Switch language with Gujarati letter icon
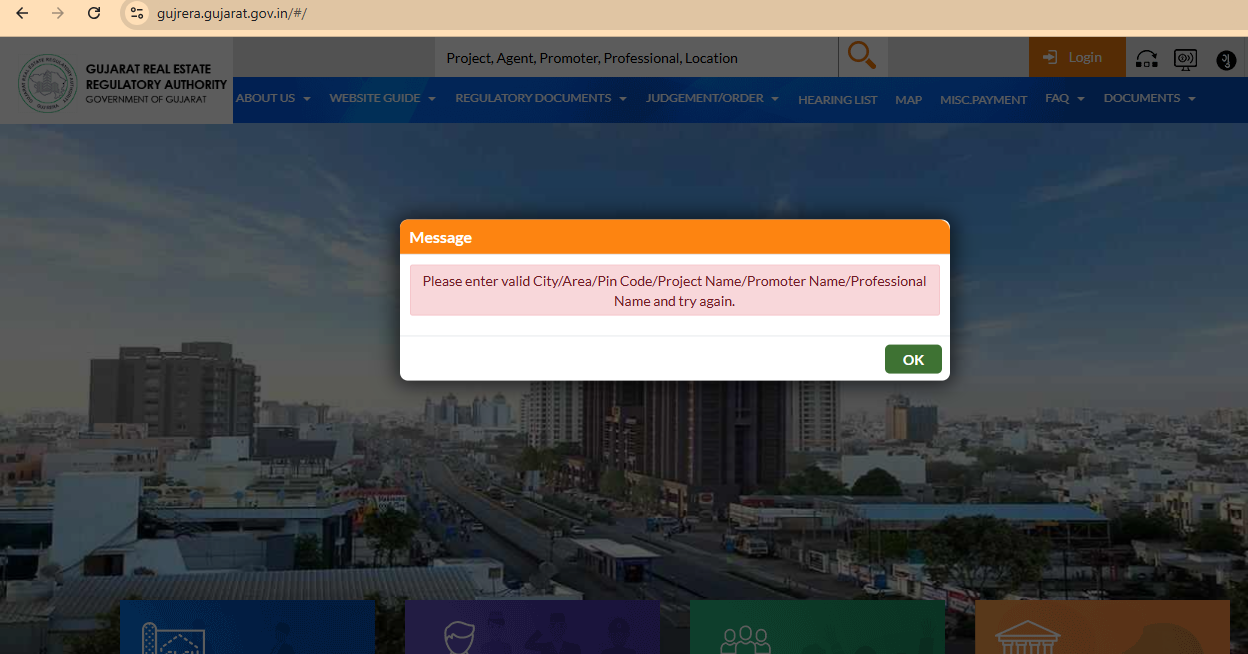Viewport: 1248px width, 654px height. point(1226,60)
